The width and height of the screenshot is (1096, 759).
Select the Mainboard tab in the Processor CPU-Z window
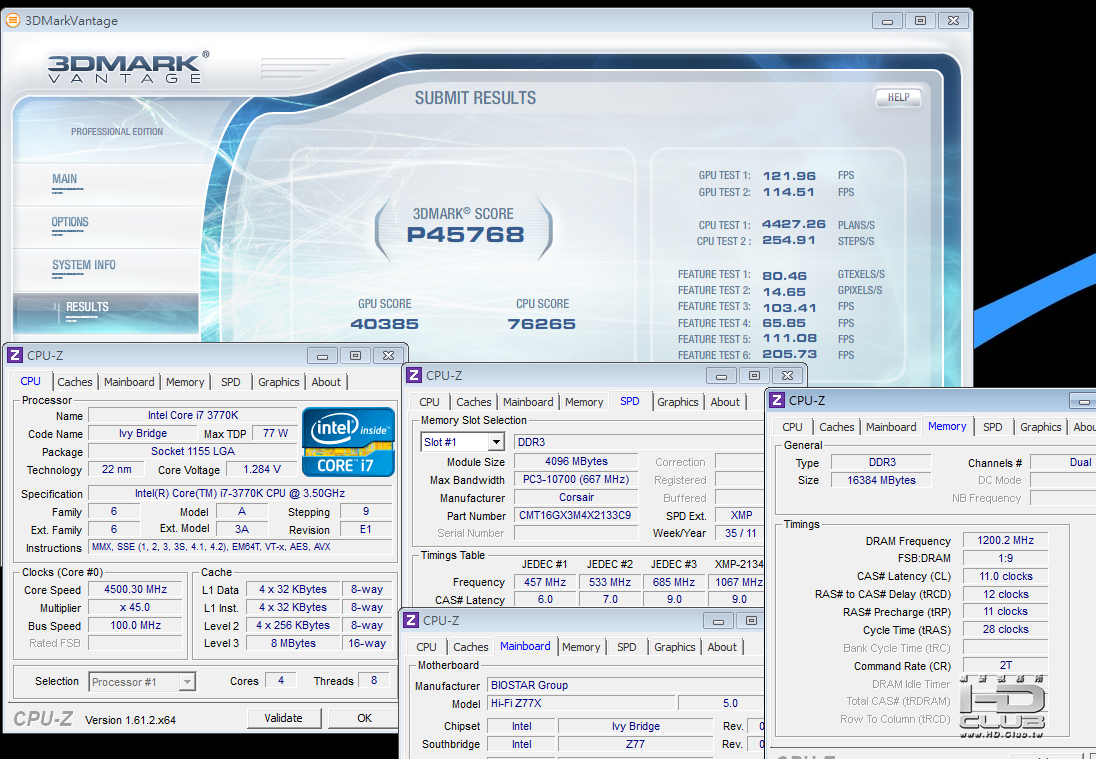coord(129,382)
